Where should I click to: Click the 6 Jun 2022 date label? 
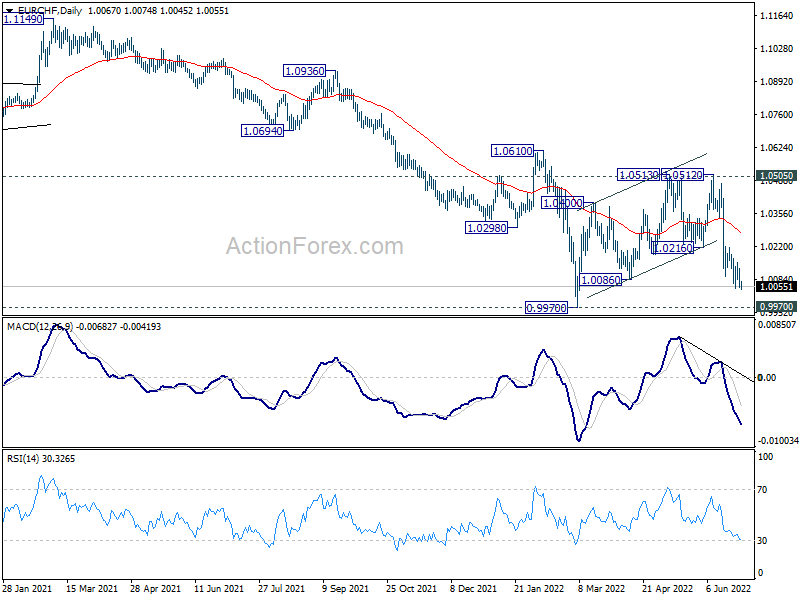click(729, 588)
